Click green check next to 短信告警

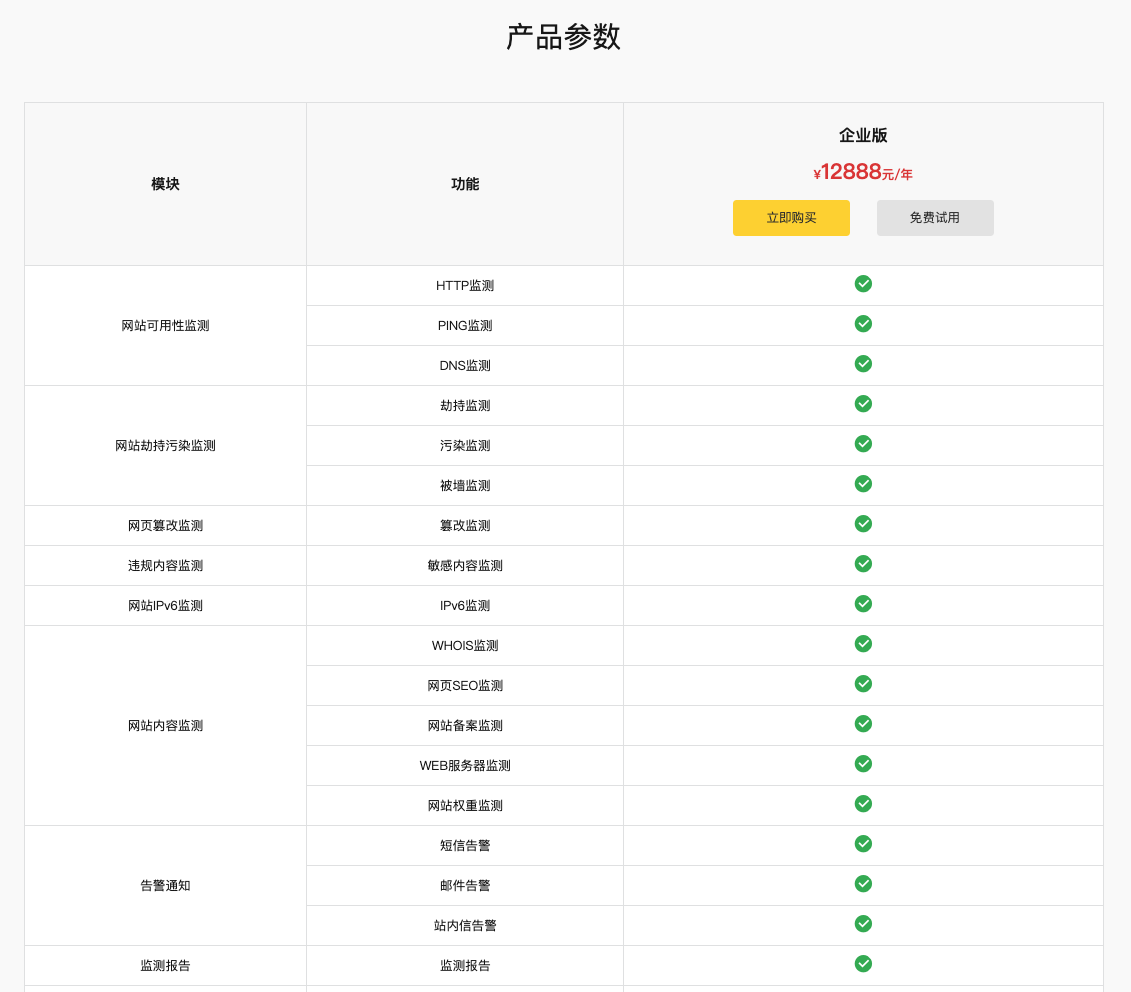pos(863,844)
